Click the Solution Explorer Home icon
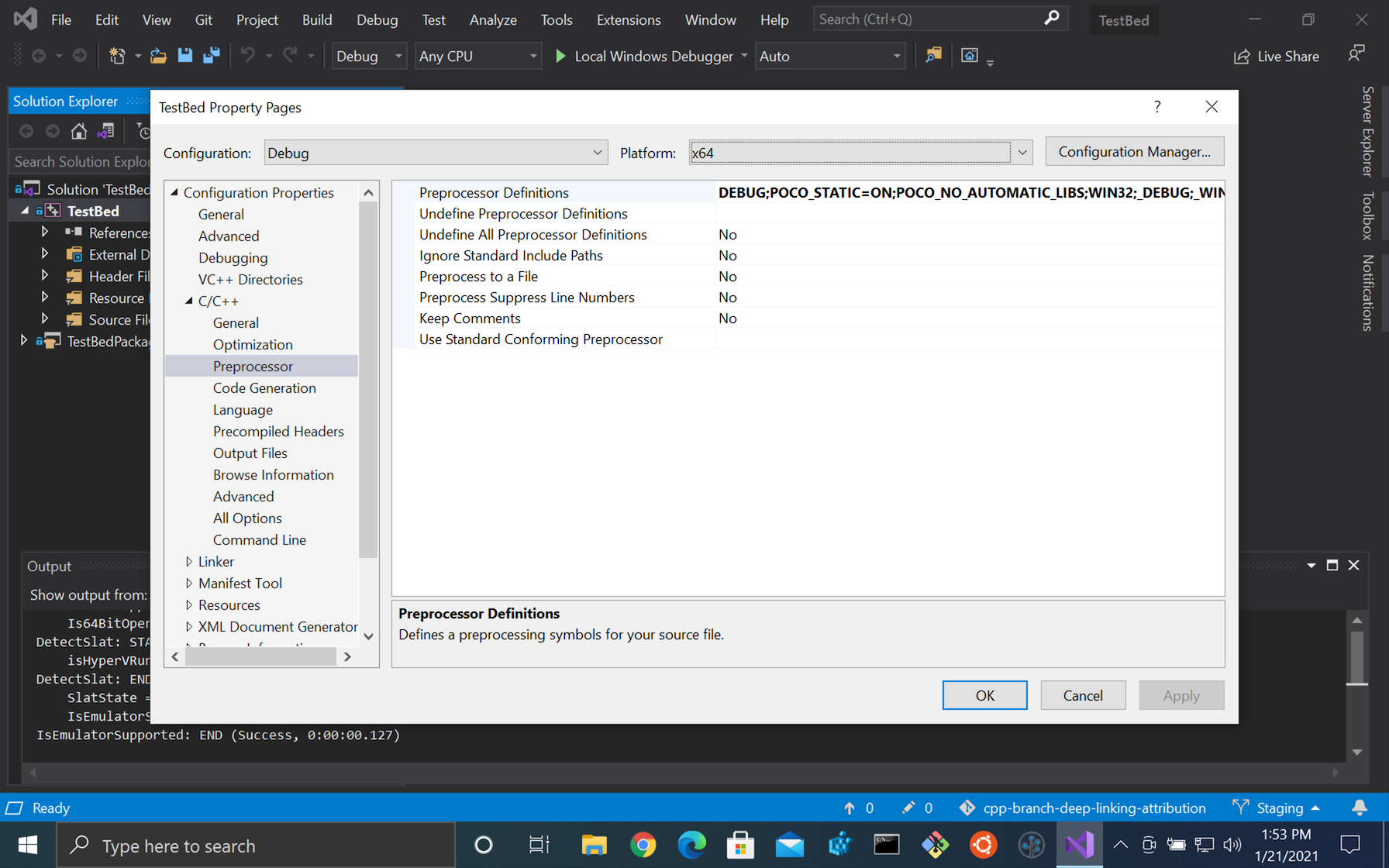The width and height of the screenshot is (1389, 868). pyautogui.click(x=78, y=131)
